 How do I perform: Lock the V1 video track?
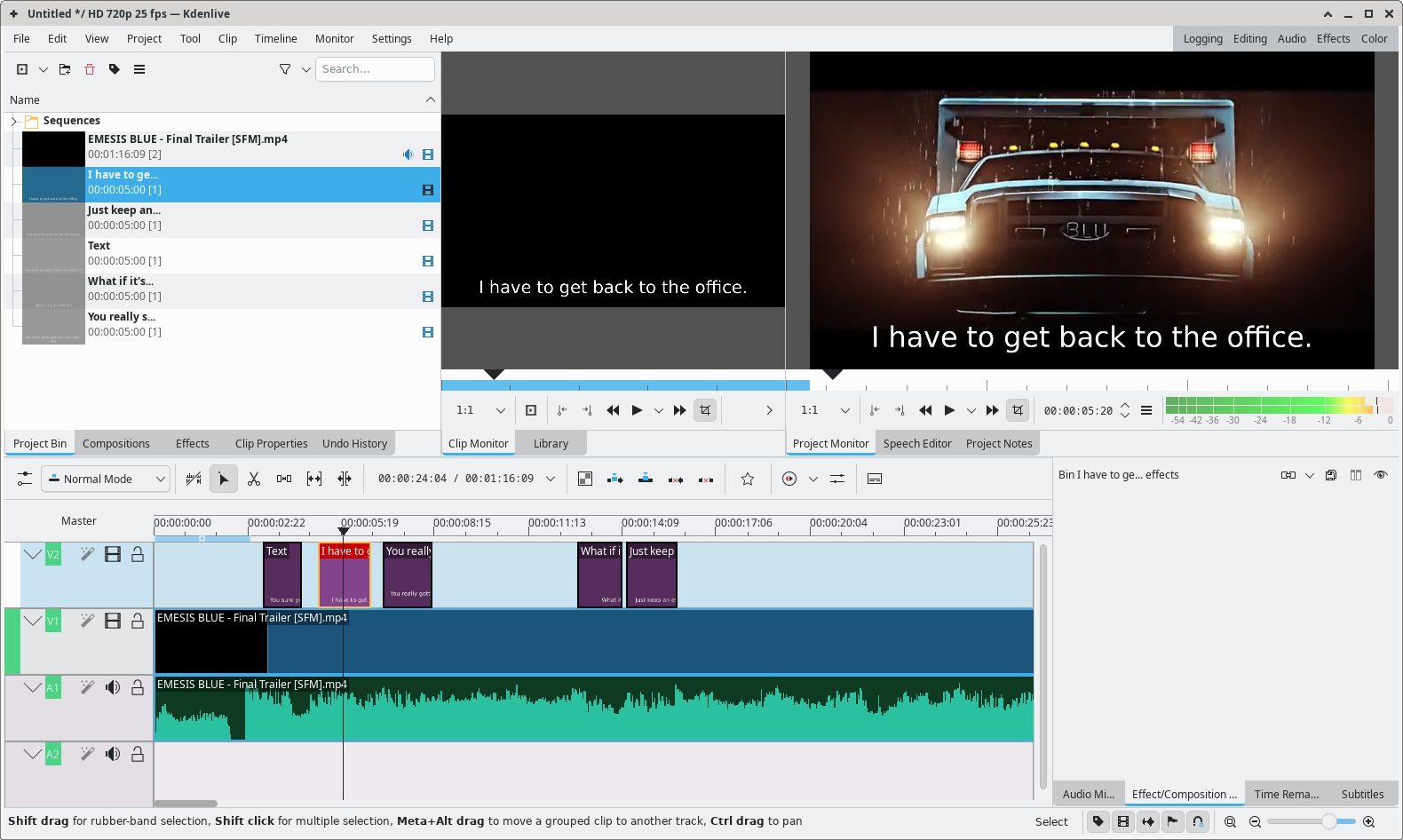(x=138, y=621)
